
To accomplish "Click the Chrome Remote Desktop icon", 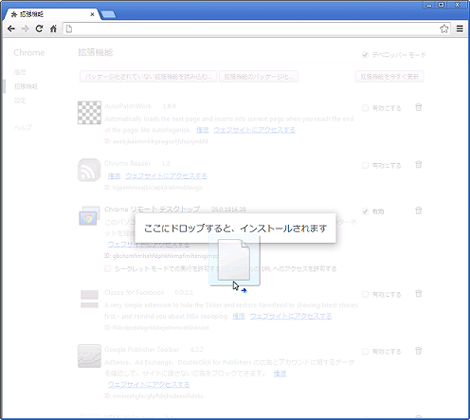I will point(89,216).
